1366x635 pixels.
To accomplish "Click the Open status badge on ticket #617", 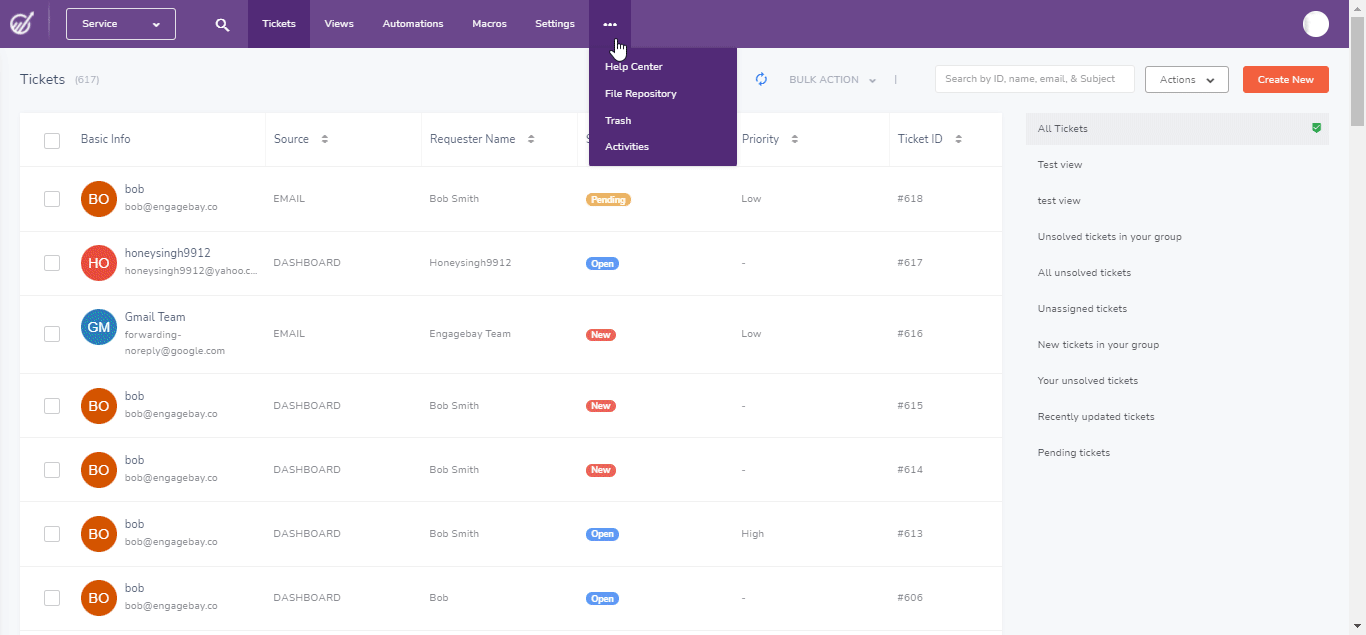I will point(602,263).
